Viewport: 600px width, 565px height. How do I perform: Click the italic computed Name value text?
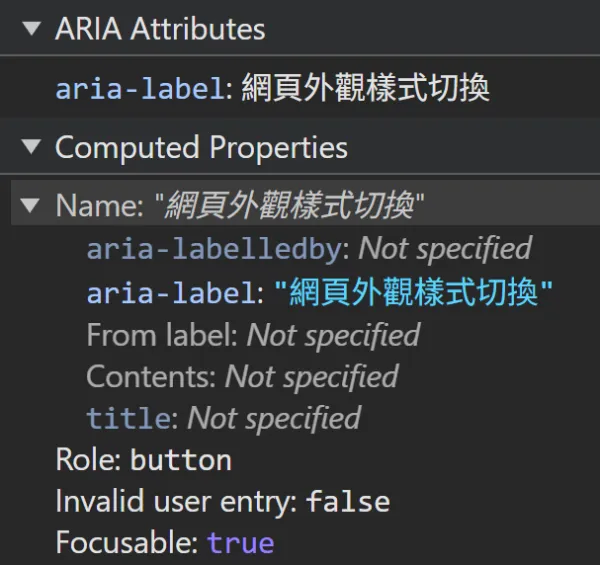290,206
